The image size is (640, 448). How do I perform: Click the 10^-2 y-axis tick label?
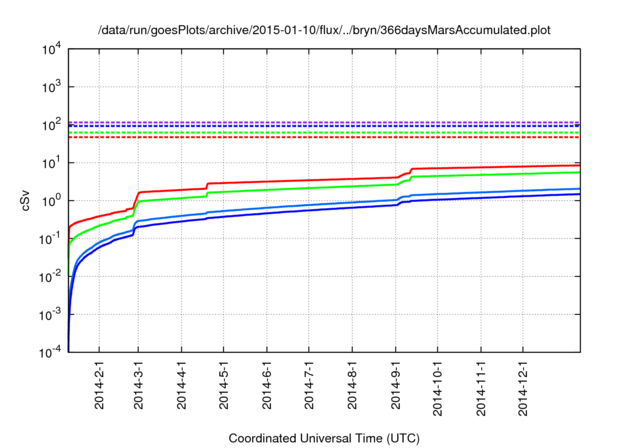click(x=52, y=277)
